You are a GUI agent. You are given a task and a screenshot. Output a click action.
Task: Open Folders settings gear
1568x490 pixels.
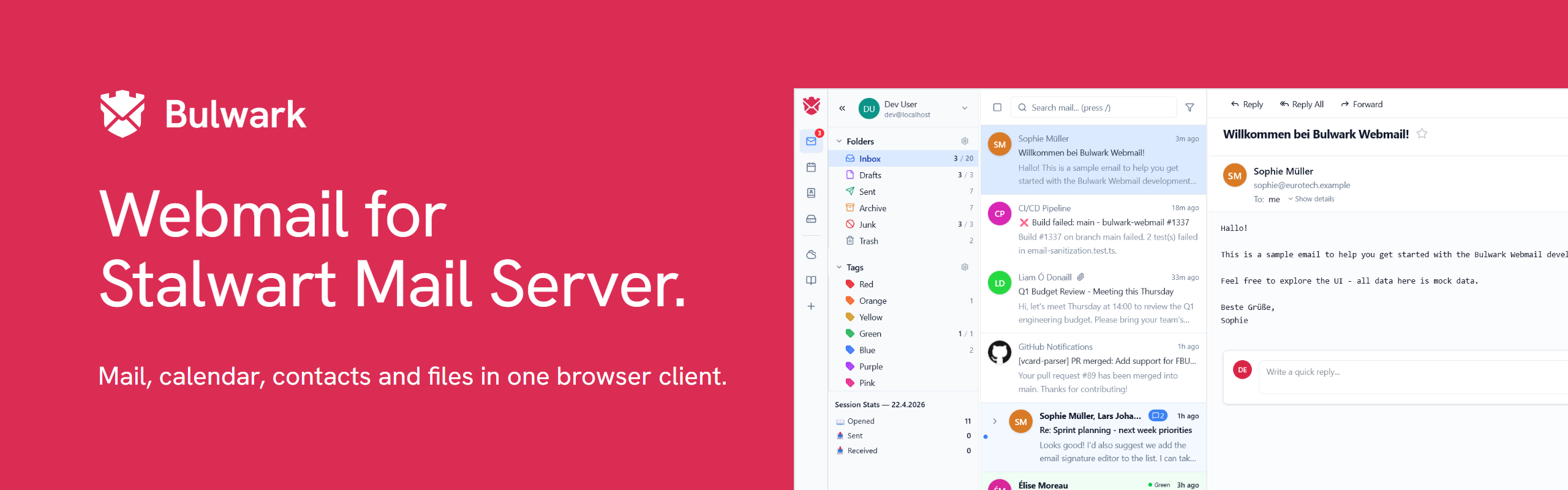pyautogui.click(x=965, y=141)
